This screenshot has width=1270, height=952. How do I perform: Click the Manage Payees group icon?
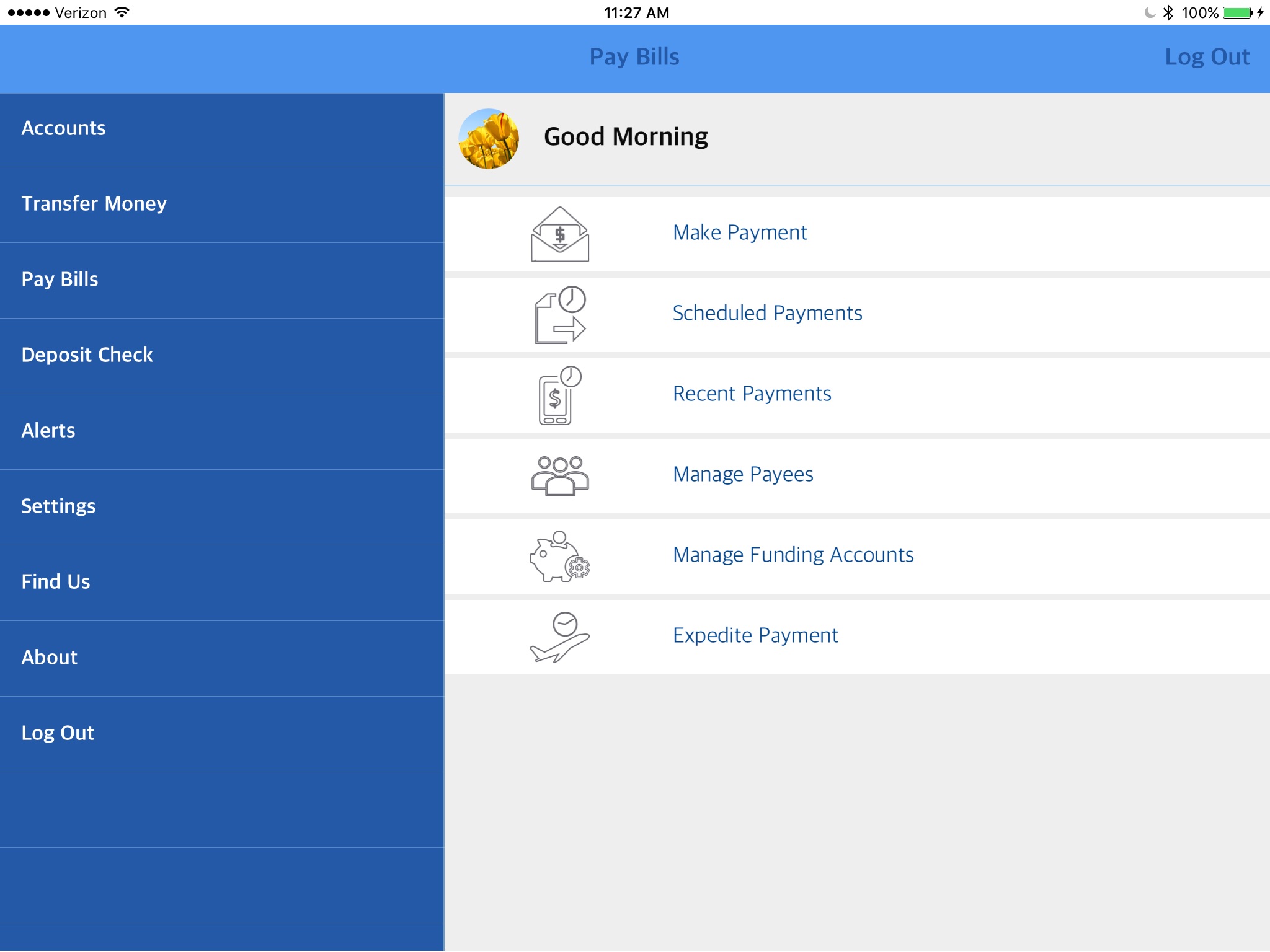557,473
